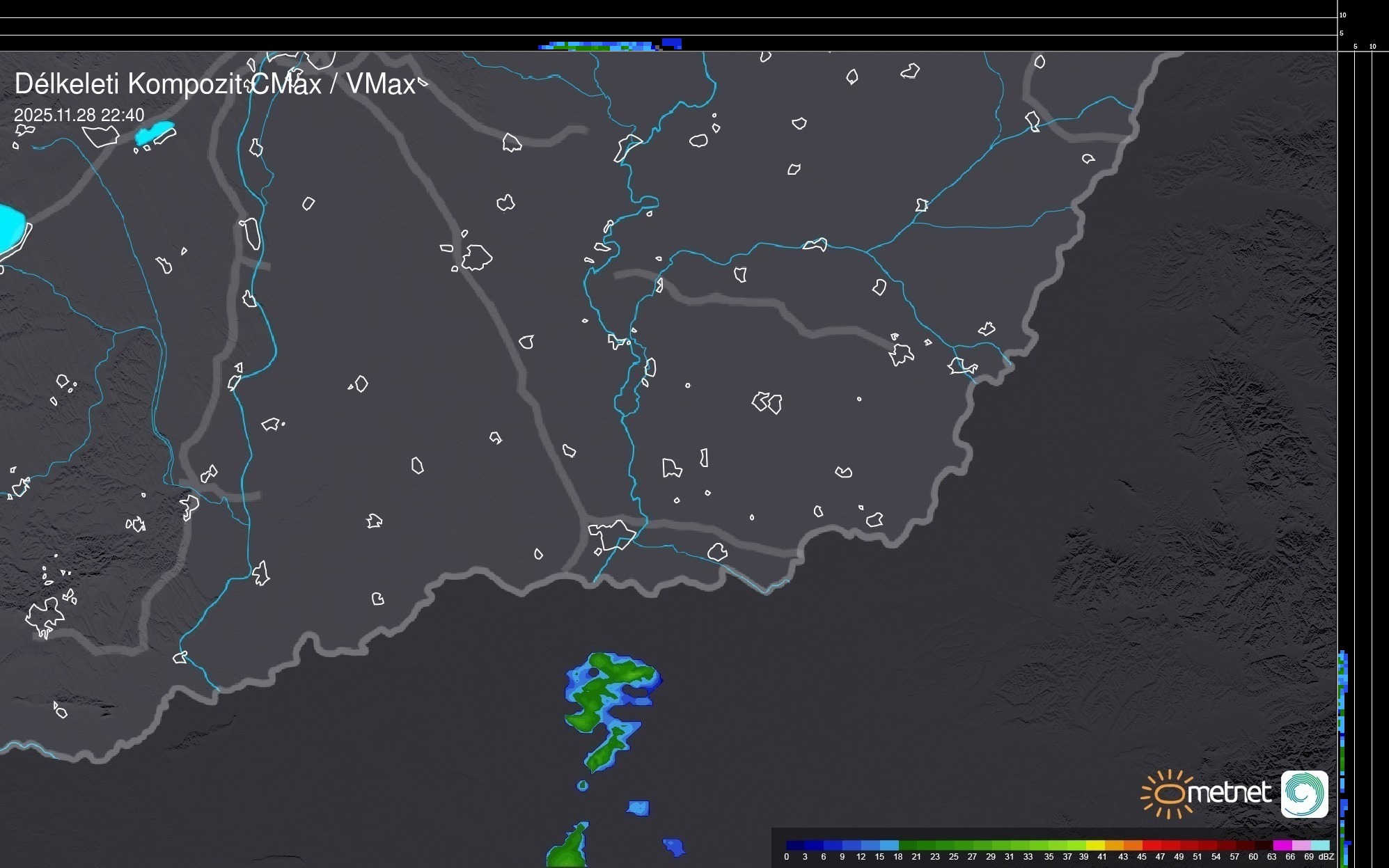
Task: Click the darkest navy swatch above 0
Action: (795, 845)
